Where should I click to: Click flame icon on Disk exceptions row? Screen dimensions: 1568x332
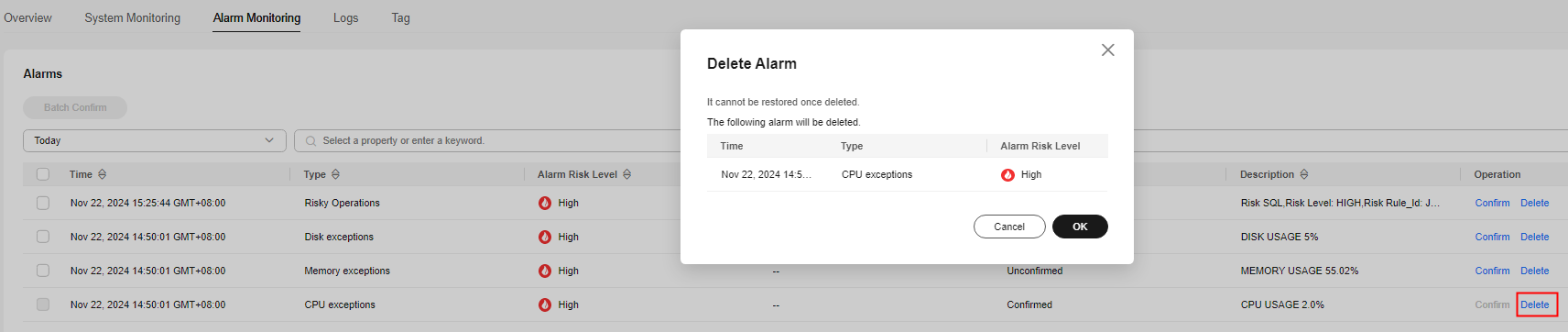(x=545, y=237)
